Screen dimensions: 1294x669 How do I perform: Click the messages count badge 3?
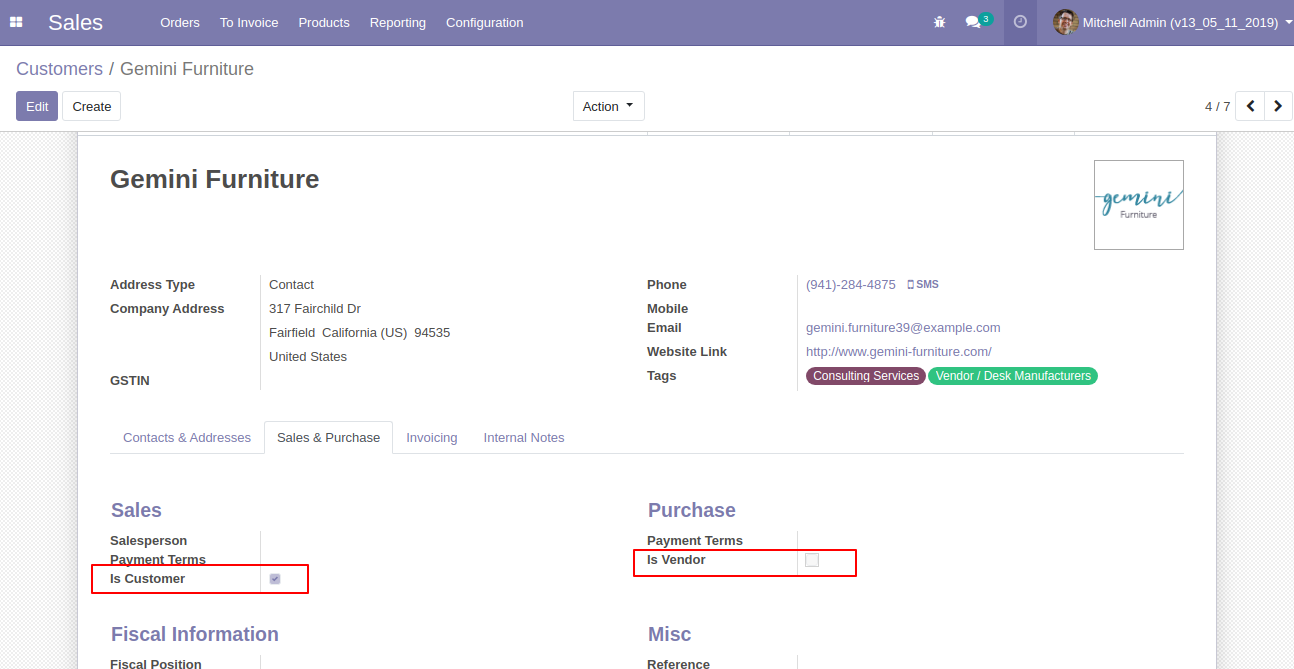(x=986, y=18)
